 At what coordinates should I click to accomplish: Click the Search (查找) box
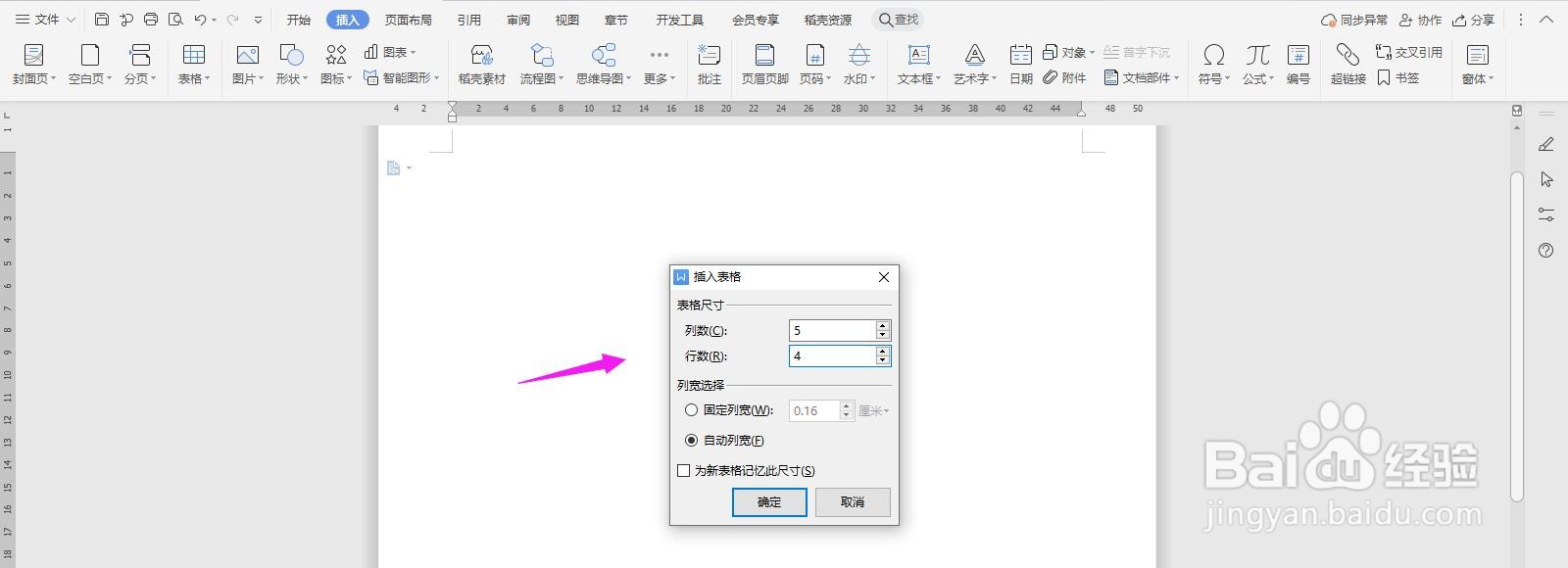pyautogui.click(x=899, y=20)
